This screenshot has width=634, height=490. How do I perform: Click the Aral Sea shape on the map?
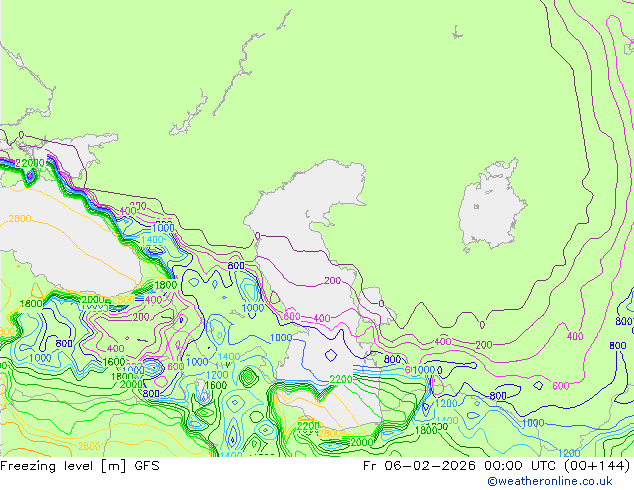coord(492,204)
